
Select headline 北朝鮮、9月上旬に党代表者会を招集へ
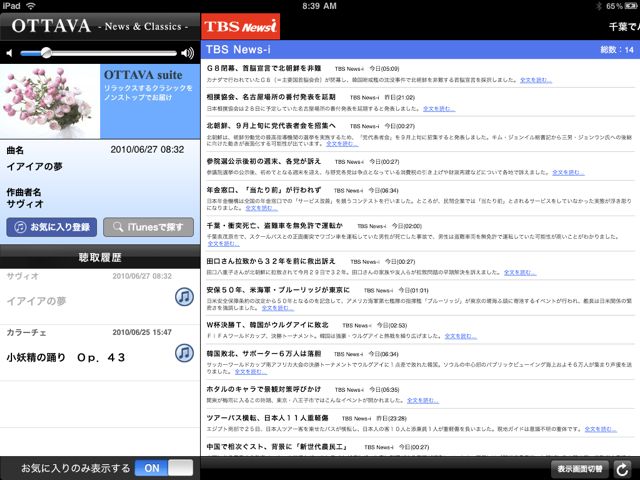pos(271,126)
